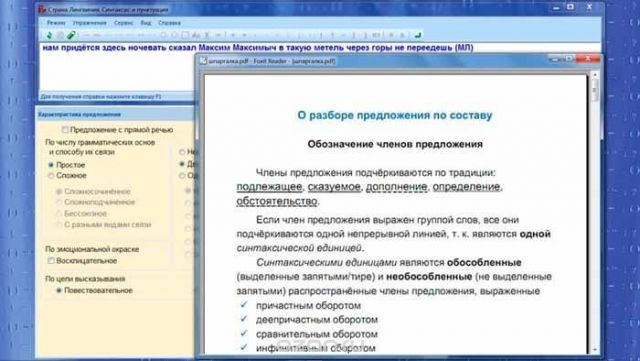
Task: Open the Вид menu
Action: coord(146,23)
